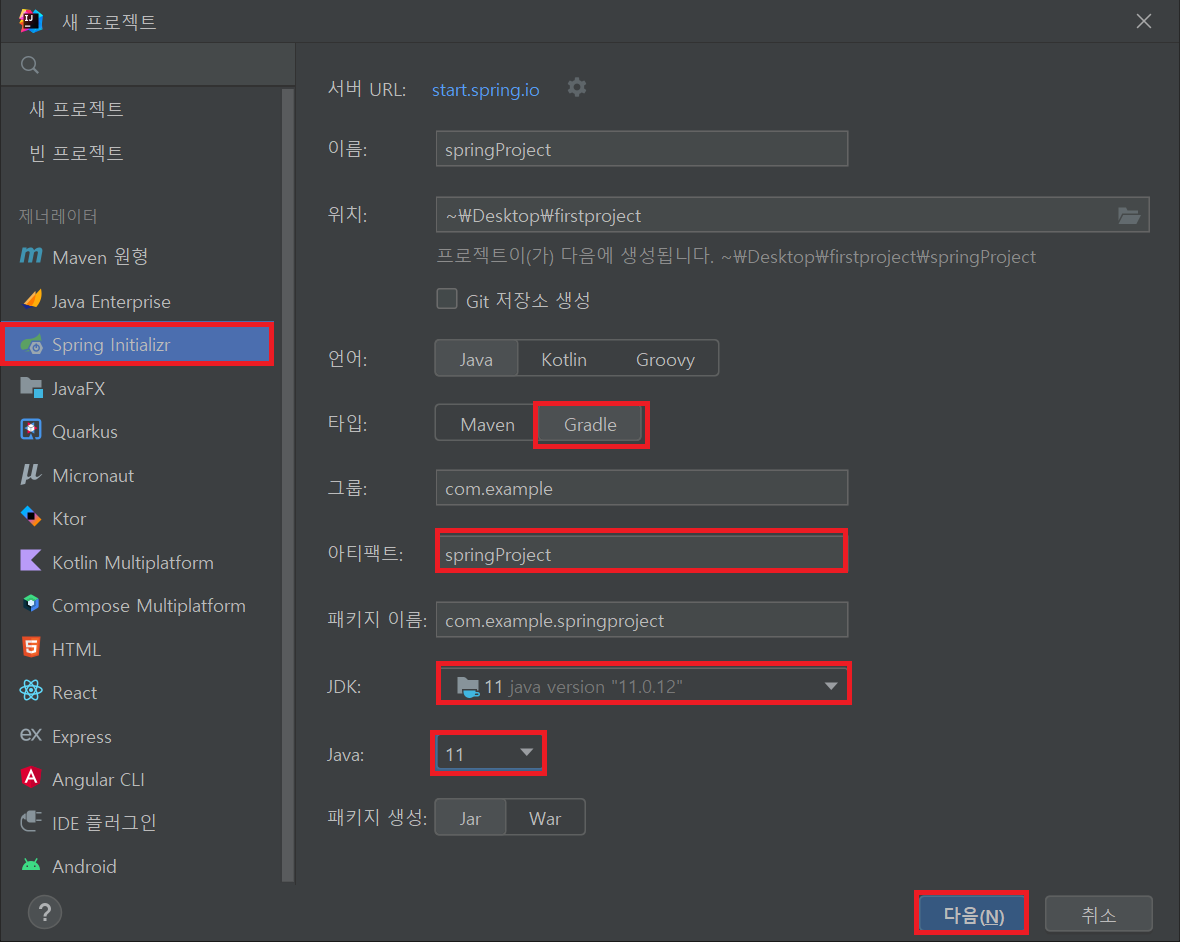1180x942 pixels.
Task: Select the Java Enterprise generator
Action: click(141, 300)
